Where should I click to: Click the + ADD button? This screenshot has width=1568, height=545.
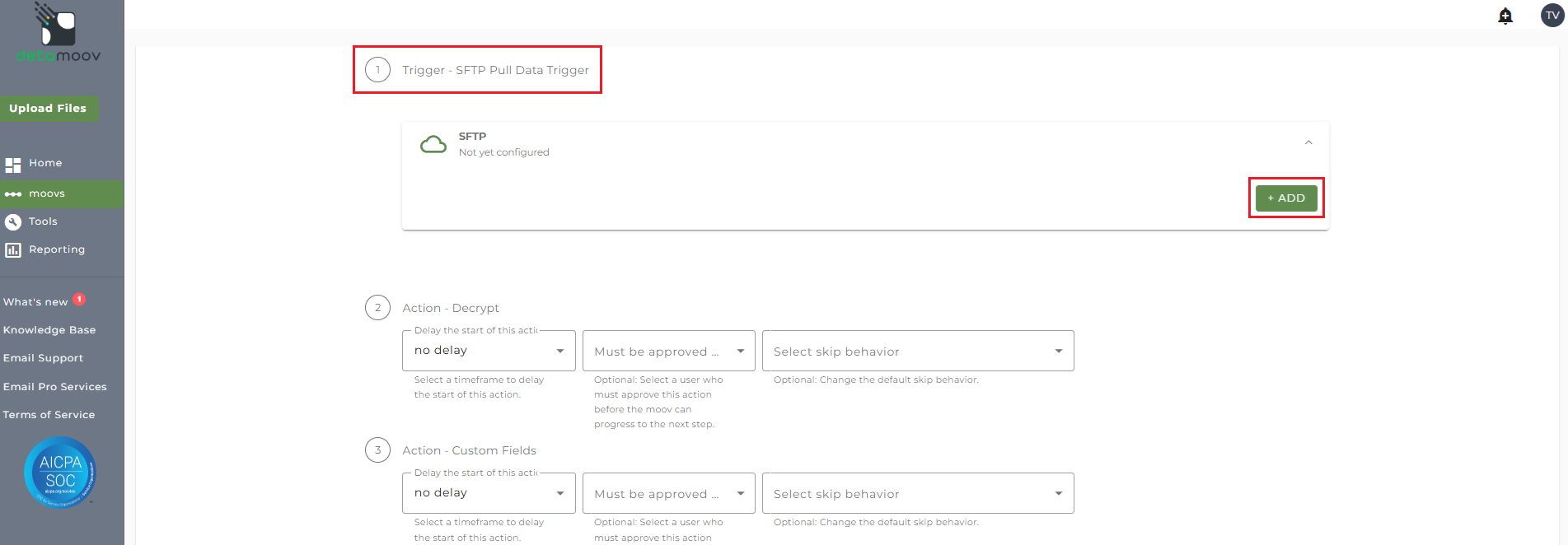1285,198
